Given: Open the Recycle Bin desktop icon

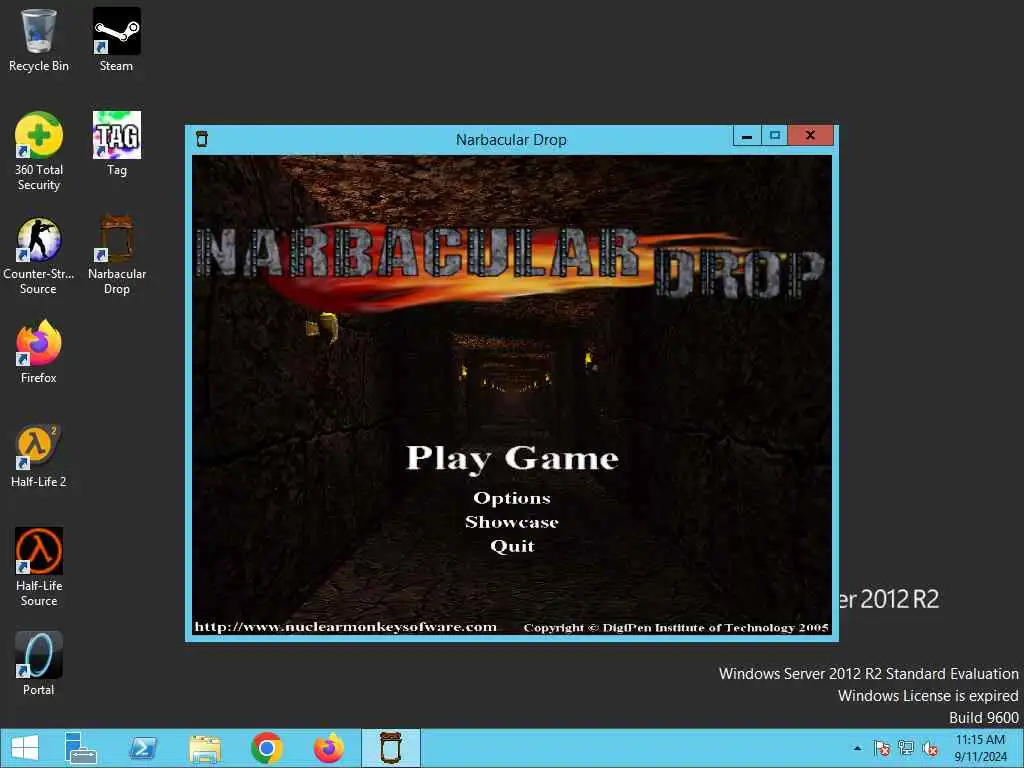Looking at the screenshot, I should click(x=39, y=39).
